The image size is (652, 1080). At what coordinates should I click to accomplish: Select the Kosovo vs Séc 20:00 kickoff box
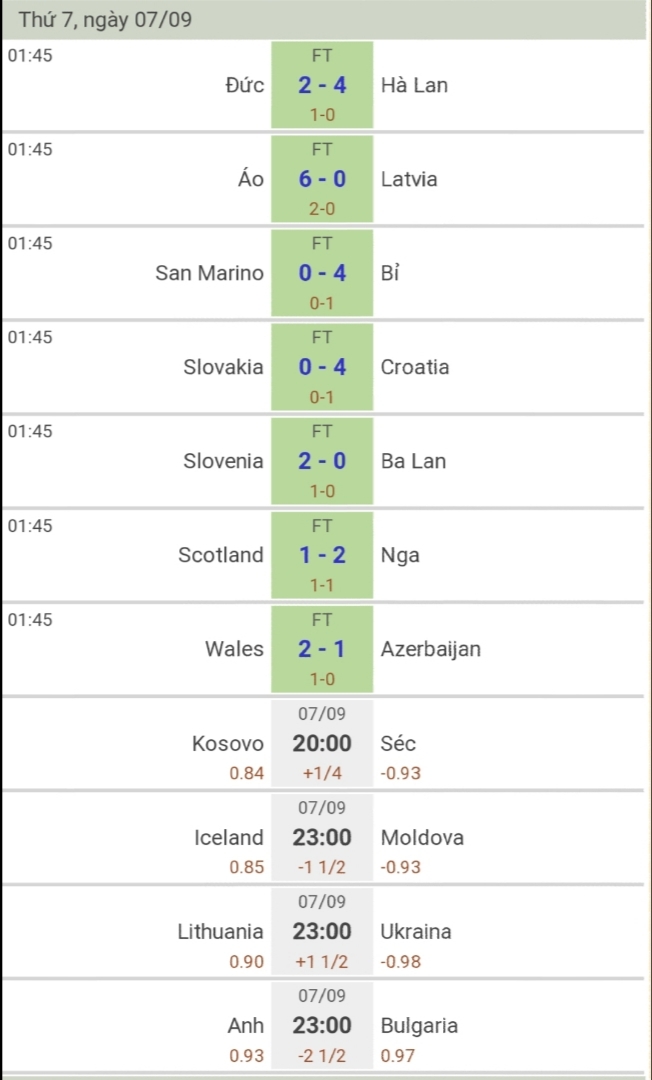[322, 743]
